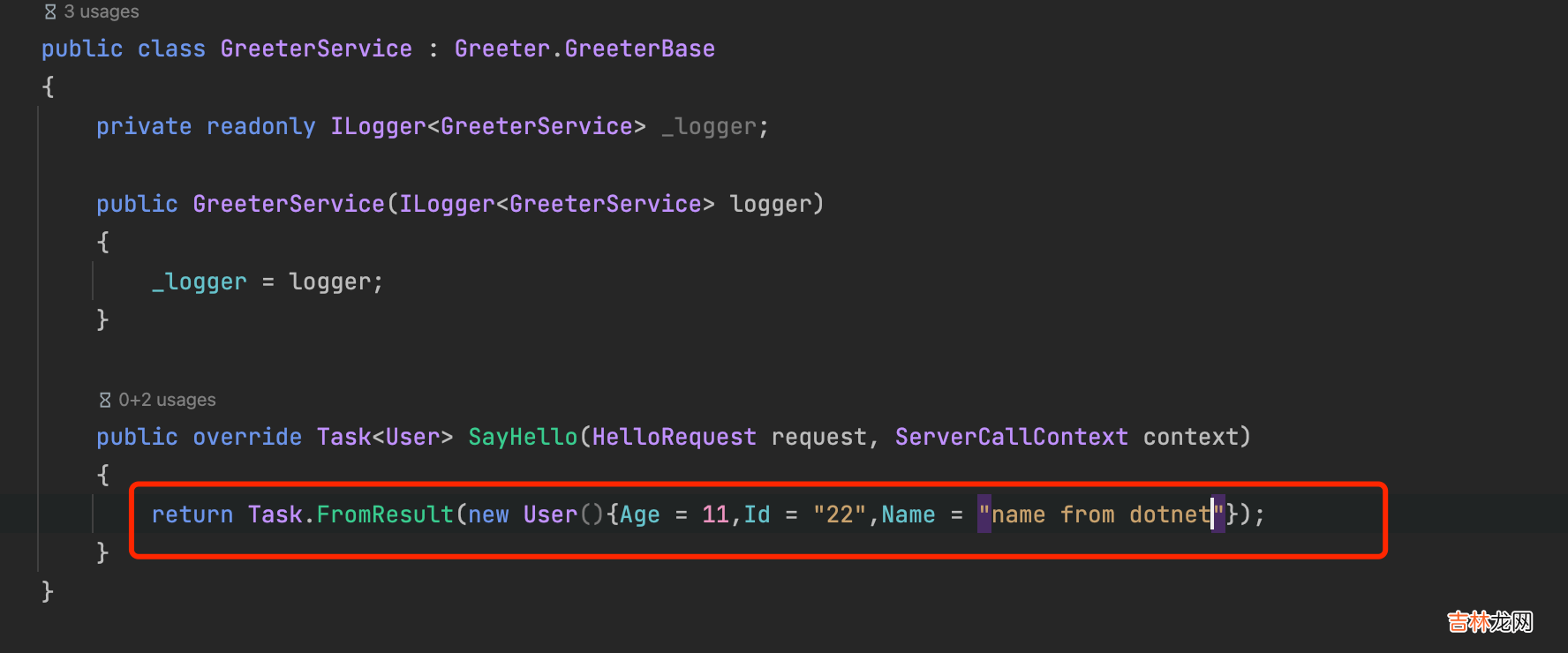Click the "22" string value for Id
Screen dimensions: 1568x653
[x=840, y=514]
